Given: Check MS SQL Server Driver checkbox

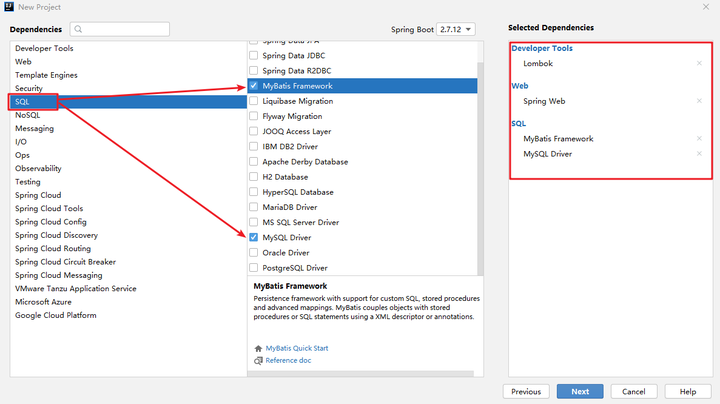Looking at the screenshot, I should click(253, 222).
